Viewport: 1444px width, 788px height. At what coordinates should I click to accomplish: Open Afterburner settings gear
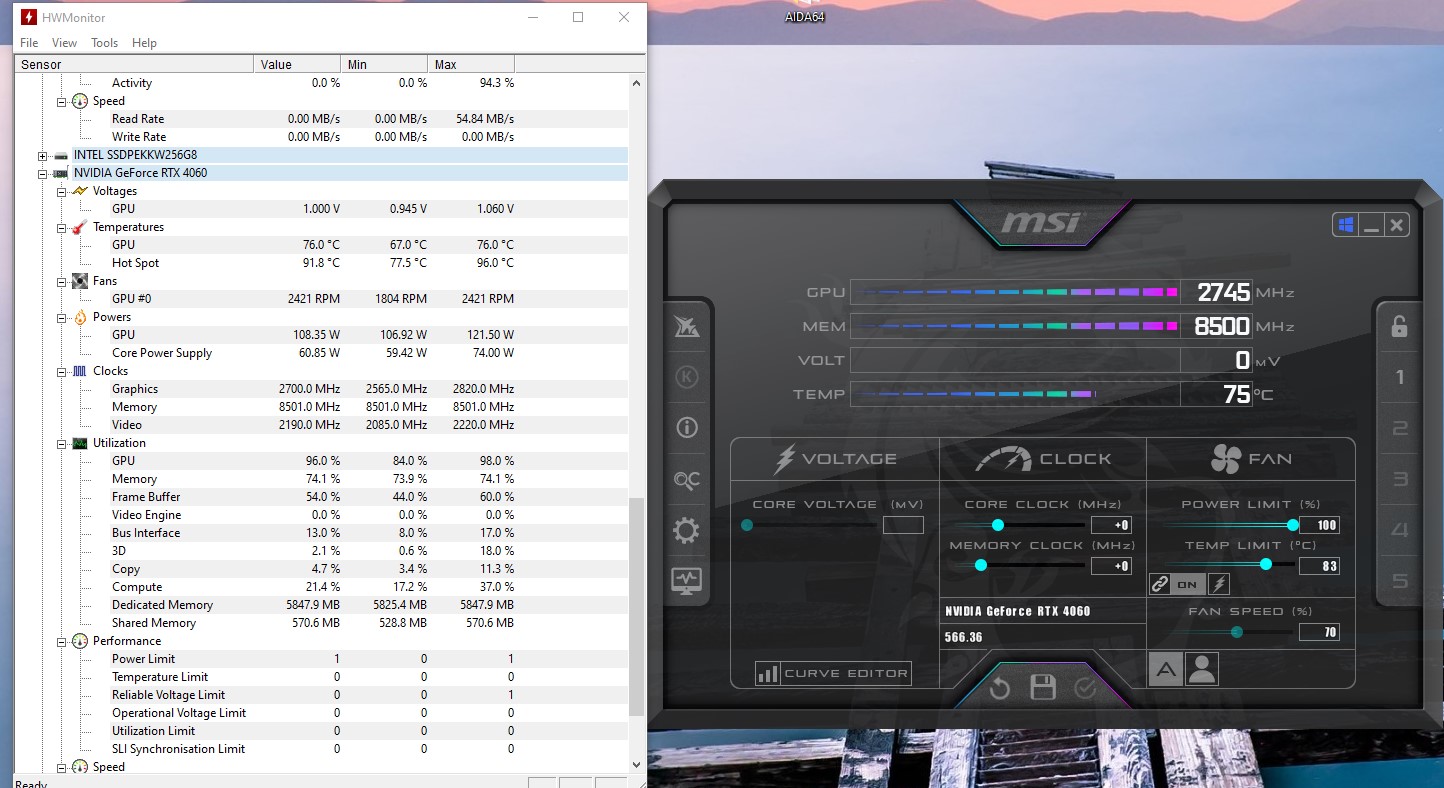(687, 530)
